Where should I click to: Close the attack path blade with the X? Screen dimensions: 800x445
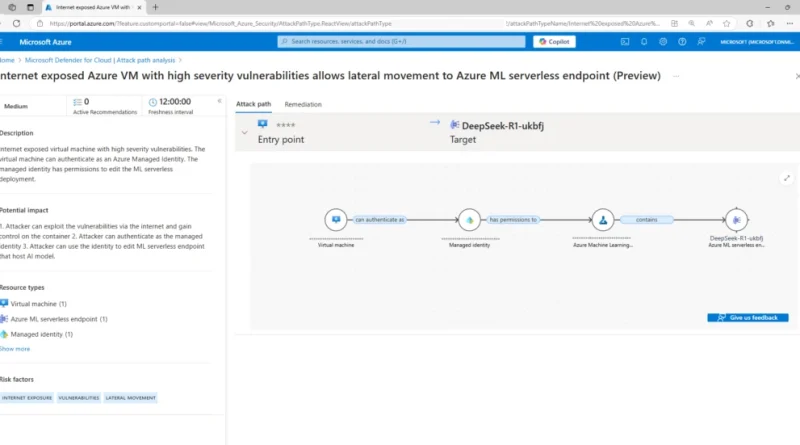[x=797, y=76]
